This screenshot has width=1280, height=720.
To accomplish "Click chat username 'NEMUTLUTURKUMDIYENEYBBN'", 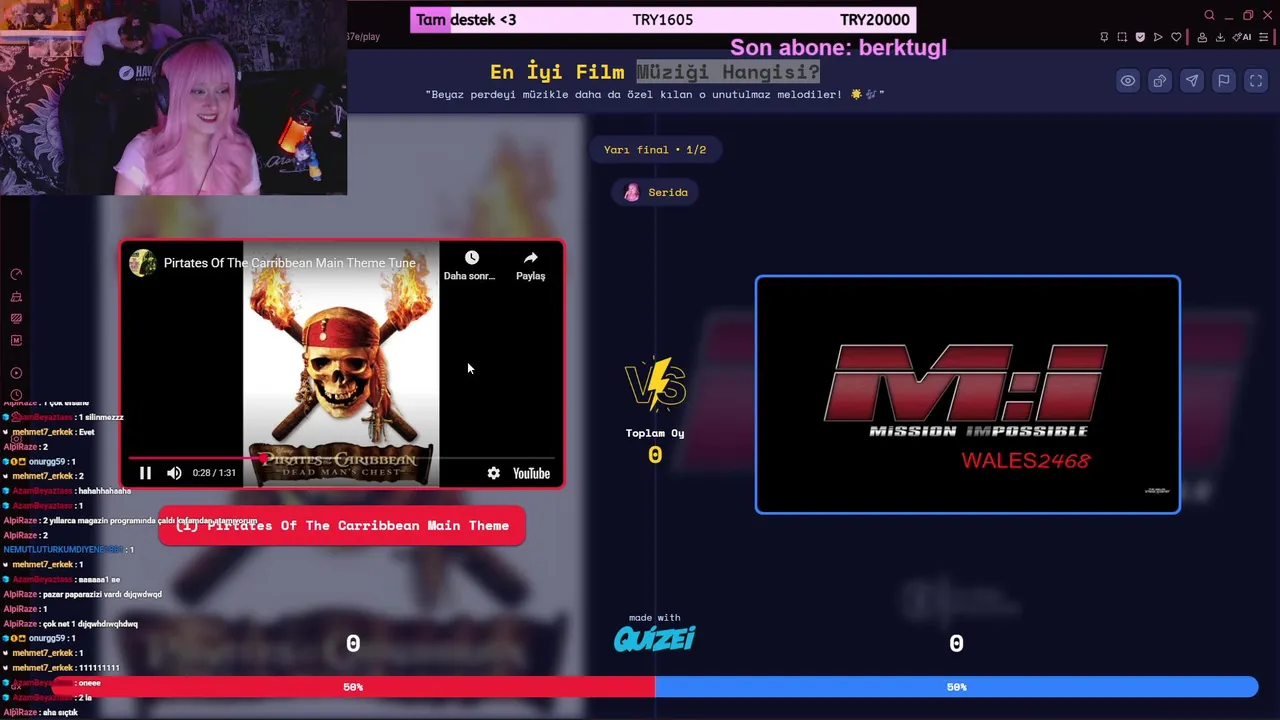I will 63,550.
